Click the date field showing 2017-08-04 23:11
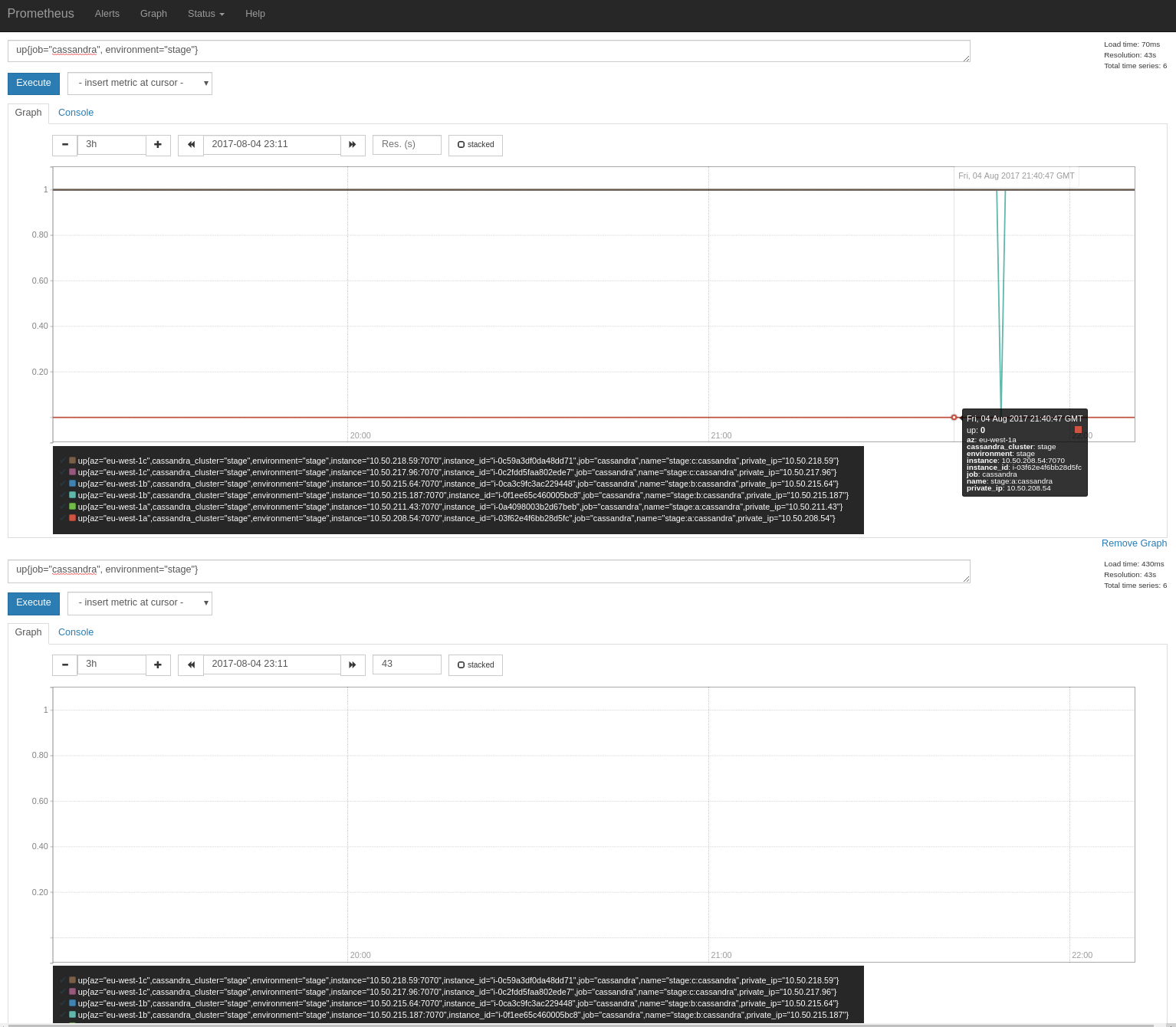Viewport: 1176px width, 1027px height. 271,145
